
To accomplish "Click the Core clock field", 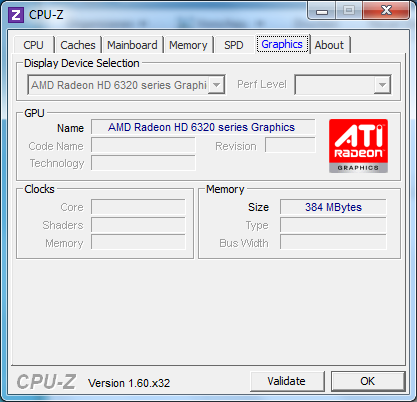I will pyautogui.click(x=138, y=207).
